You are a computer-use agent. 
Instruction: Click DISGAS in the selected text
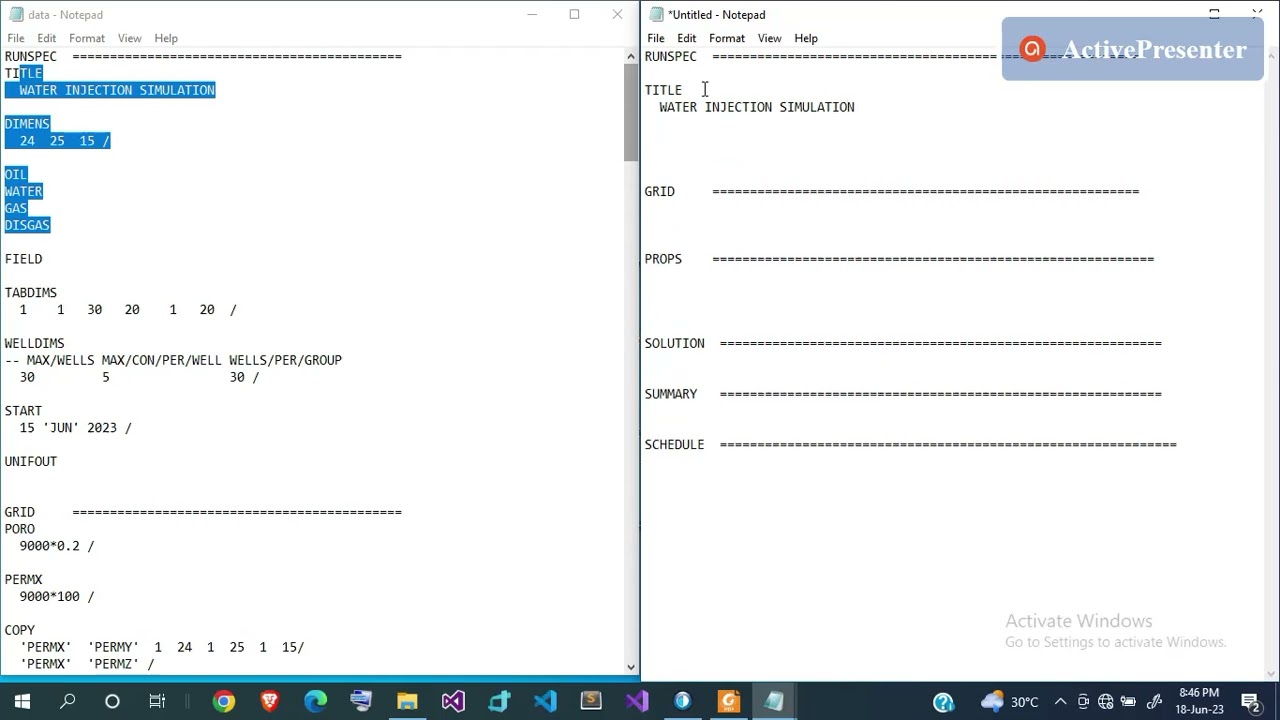tap(27, 225)
